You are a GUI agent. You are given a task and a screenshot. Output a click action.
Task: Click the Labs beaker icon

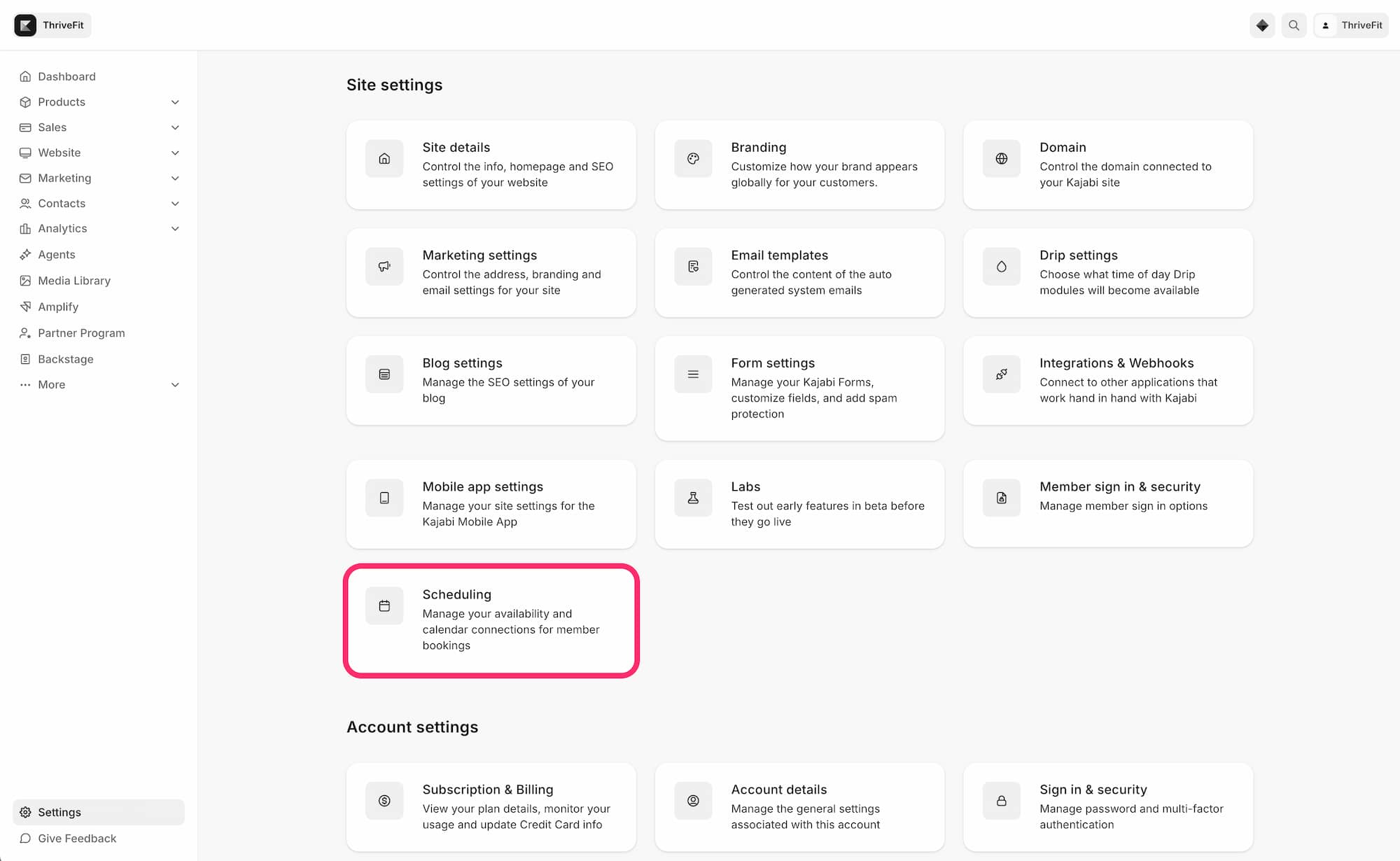click(x=693, y=498)
